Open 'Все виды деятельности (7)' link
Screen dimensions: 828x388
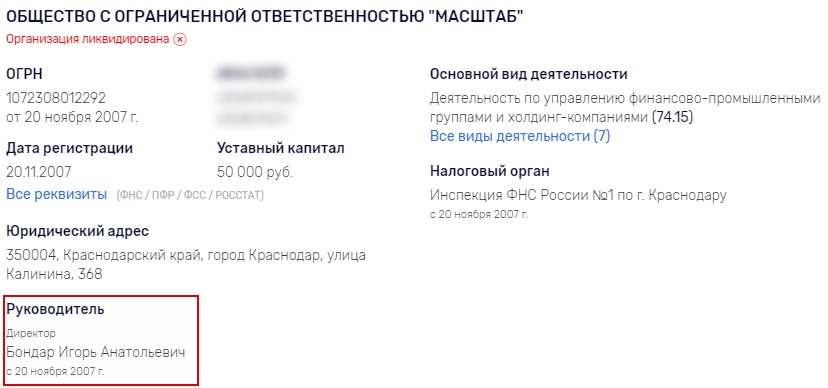(x=520, y=136)
